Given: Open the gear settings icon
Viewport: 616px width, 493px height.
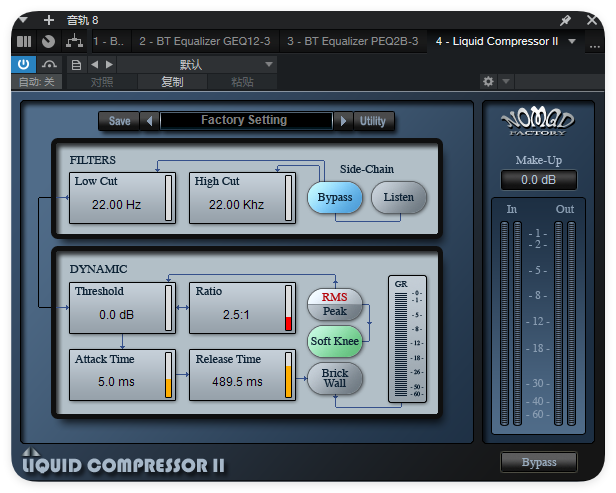Looking at the screenshot, I should (x=488, y=82).
